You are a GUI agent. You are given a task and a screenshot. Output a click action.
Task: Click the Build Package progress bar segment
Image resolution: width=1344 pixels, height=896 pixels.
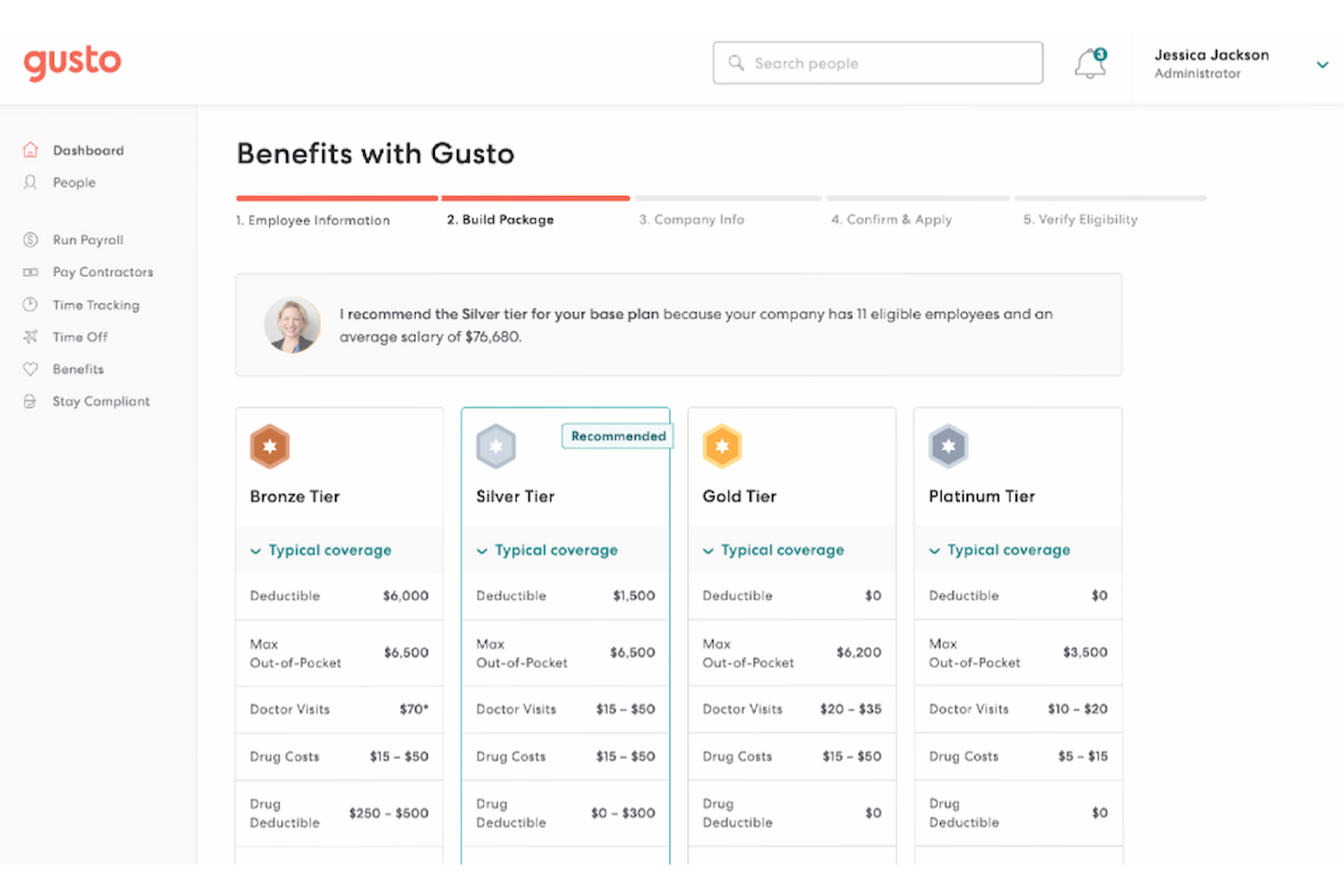pos(535,198)
